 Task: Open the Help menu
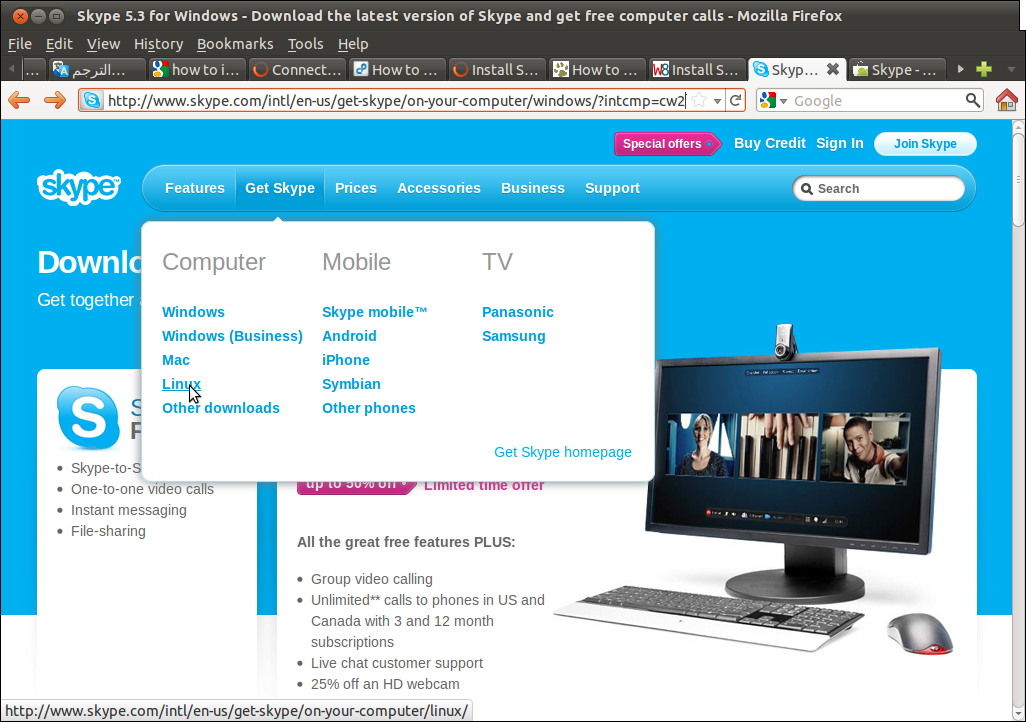click(x=353, y=44)
